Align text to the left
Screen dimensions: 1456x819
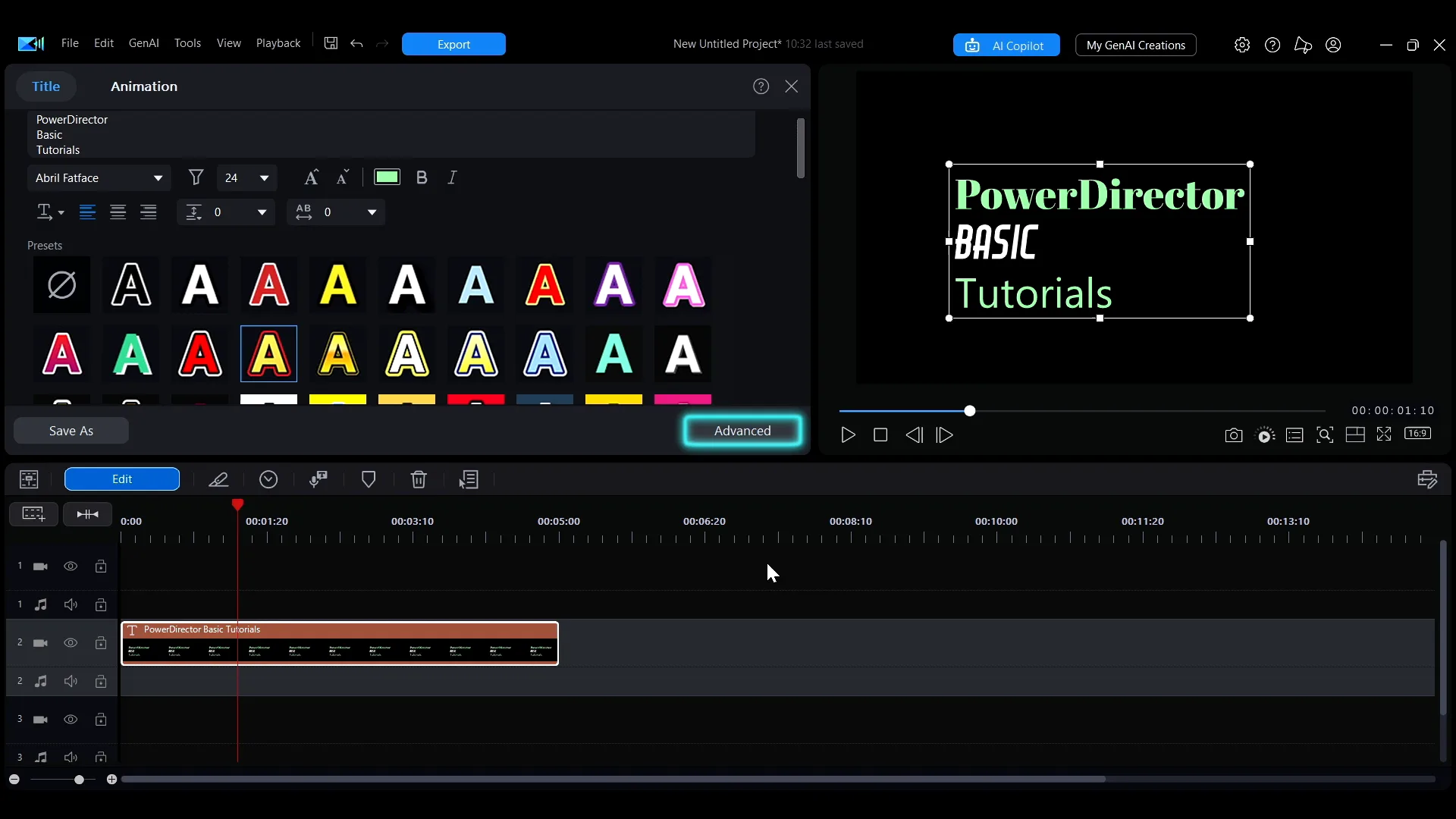88,212
